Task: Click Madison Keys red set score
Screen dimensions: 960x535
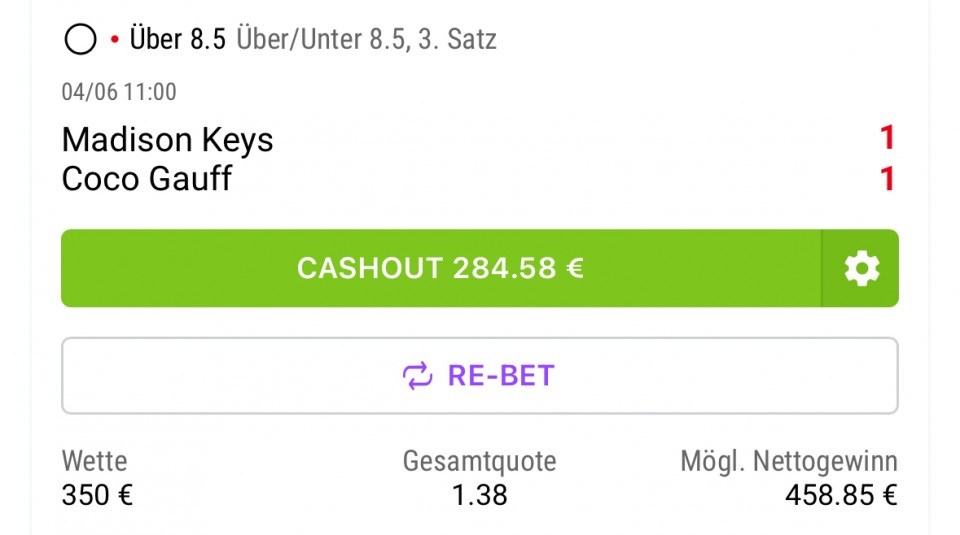Action: point(887,138)
